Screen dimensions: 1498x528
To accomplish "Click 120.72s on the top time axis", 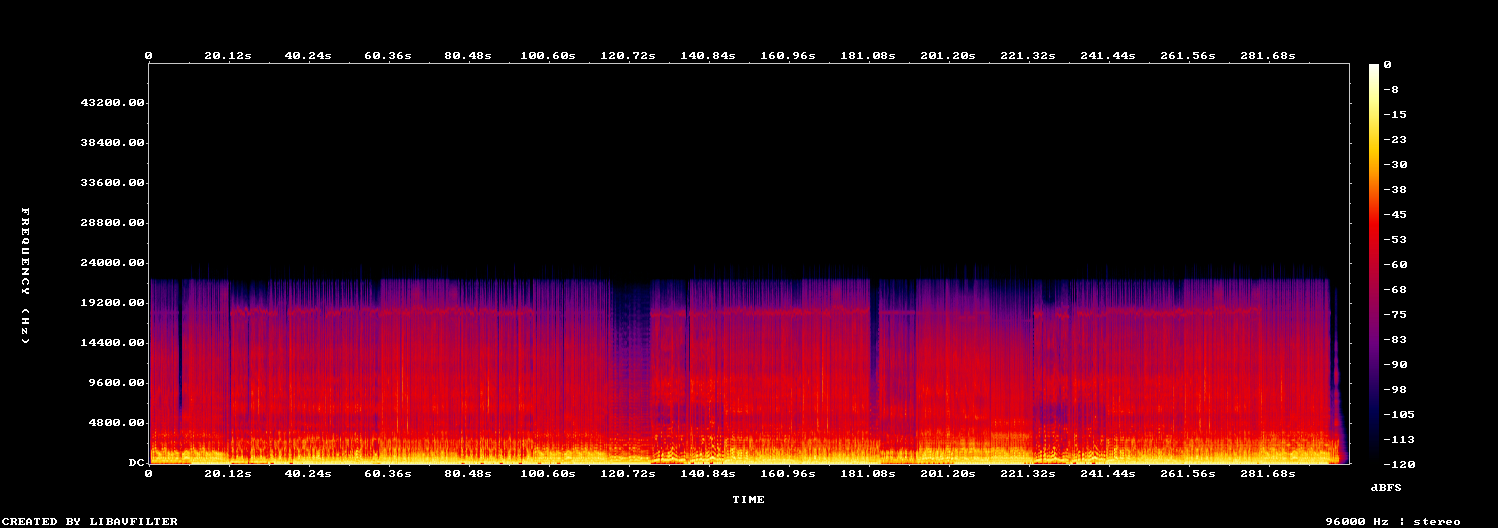I will (628, 56).
